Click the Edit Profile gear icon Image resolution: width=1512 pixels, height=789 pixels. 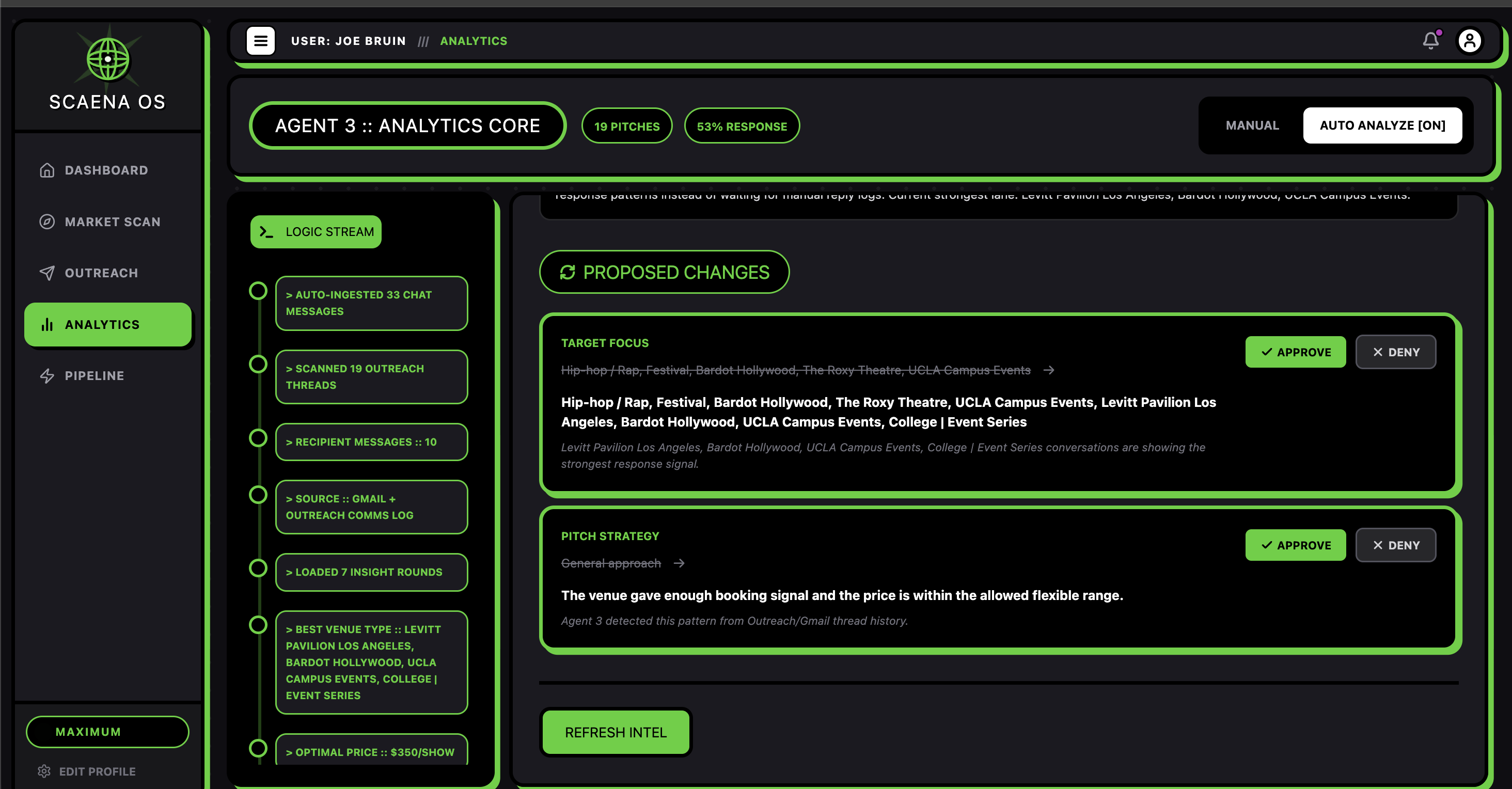(44, 771)
